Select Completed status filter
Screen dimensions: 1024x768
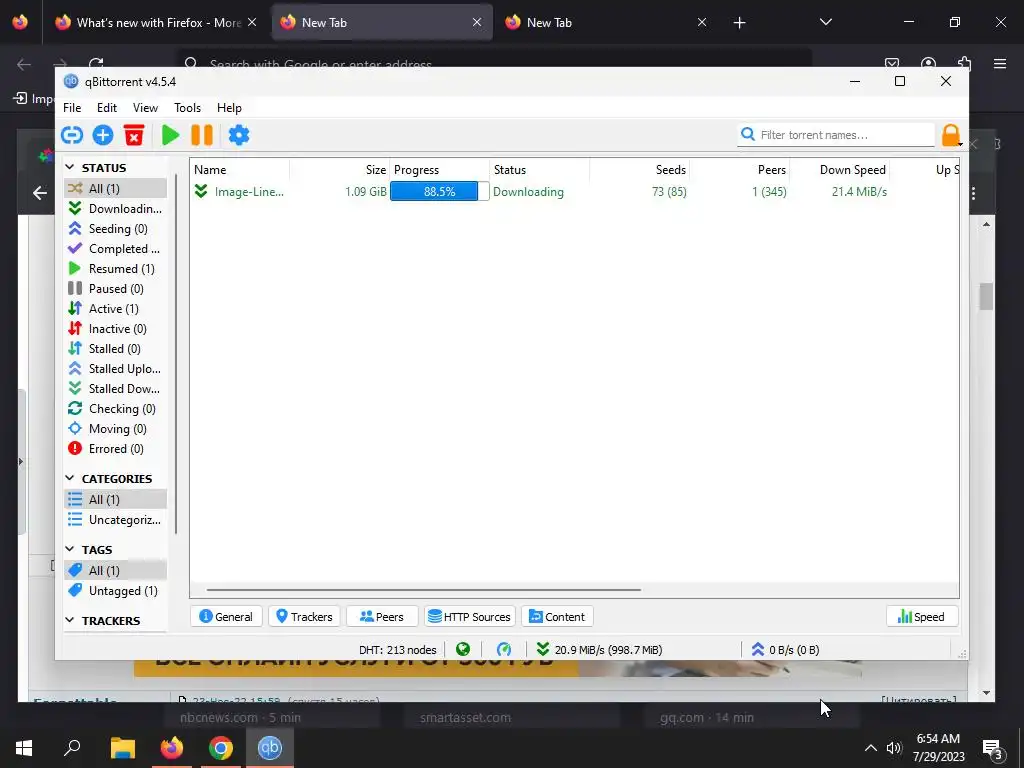[x=116, y=249]
